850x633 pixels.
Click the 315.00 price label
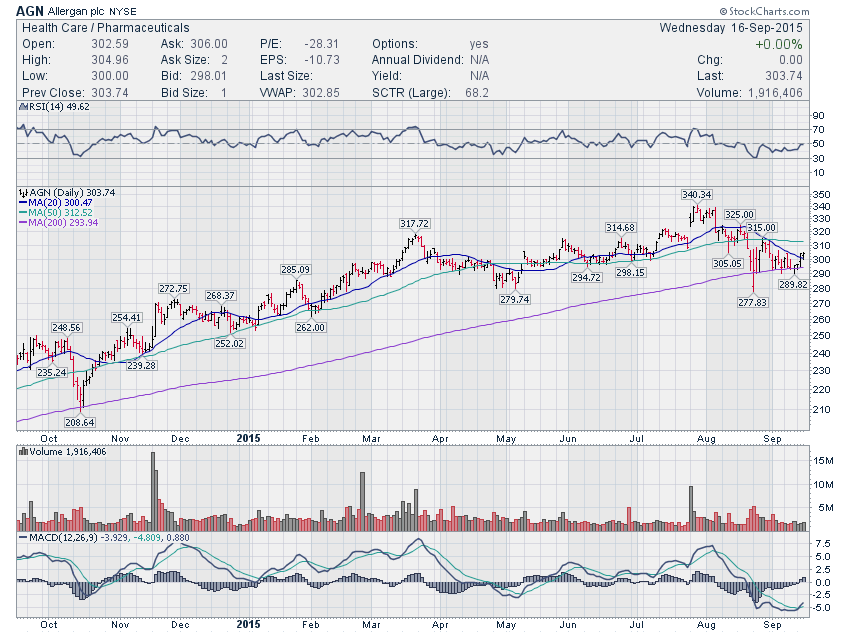(761, 228)
